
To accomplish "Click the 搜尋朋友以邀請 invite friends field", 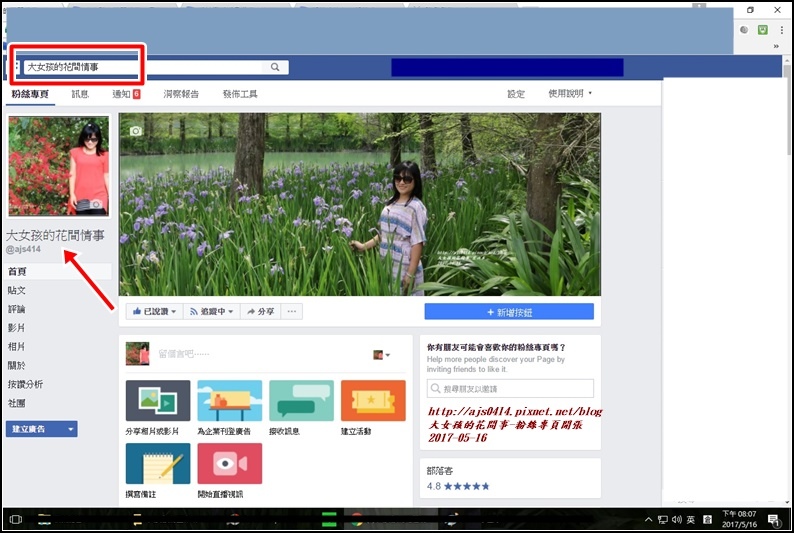I will coord(510,388).
